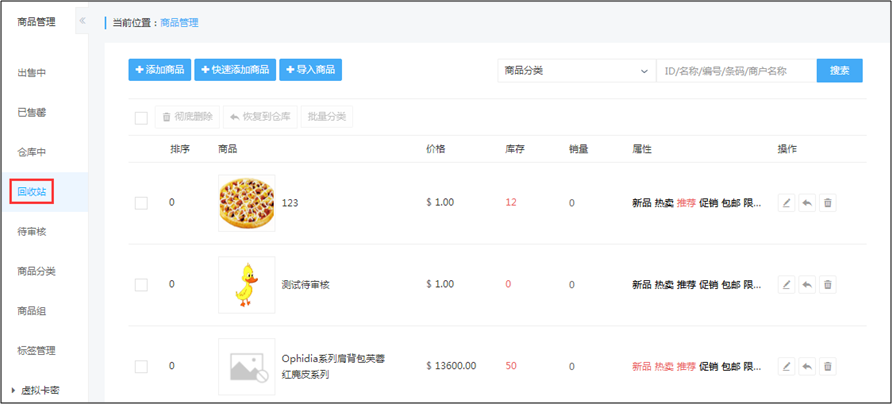This screenshot has height=404, width=892.
Task: Delete the 123 product permanently
Action: tap(828, 203)
